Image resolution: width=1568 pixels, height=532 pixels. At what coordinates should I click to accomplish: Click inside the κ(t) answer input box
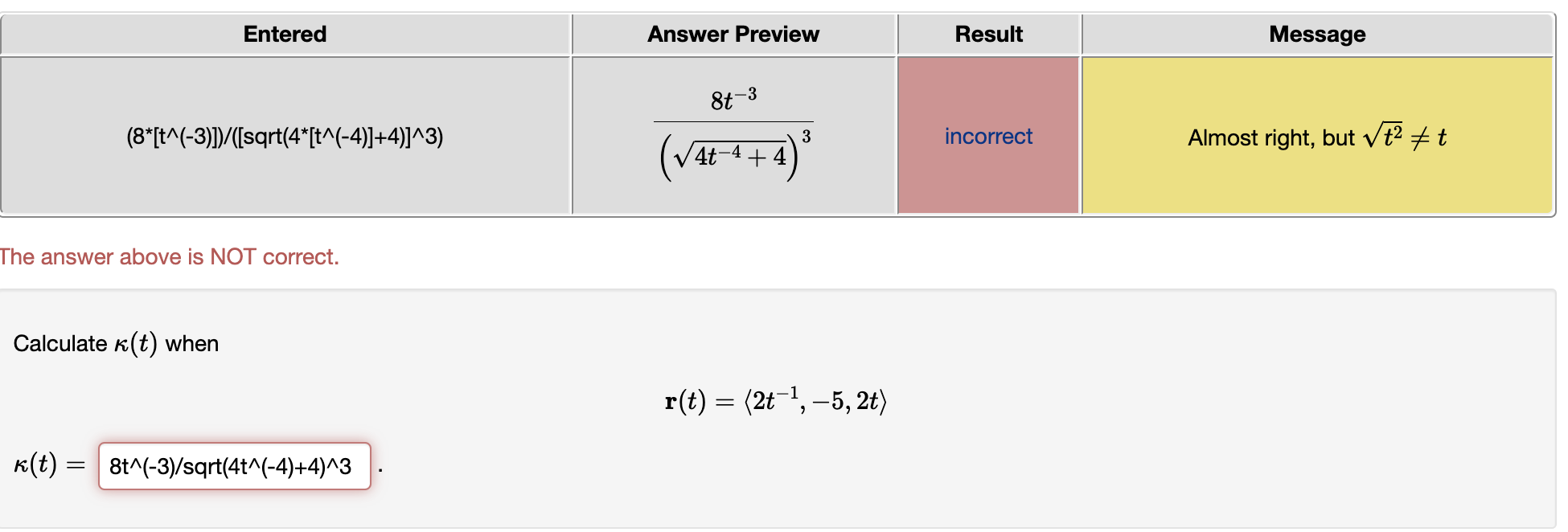click(x=233, y=466)
